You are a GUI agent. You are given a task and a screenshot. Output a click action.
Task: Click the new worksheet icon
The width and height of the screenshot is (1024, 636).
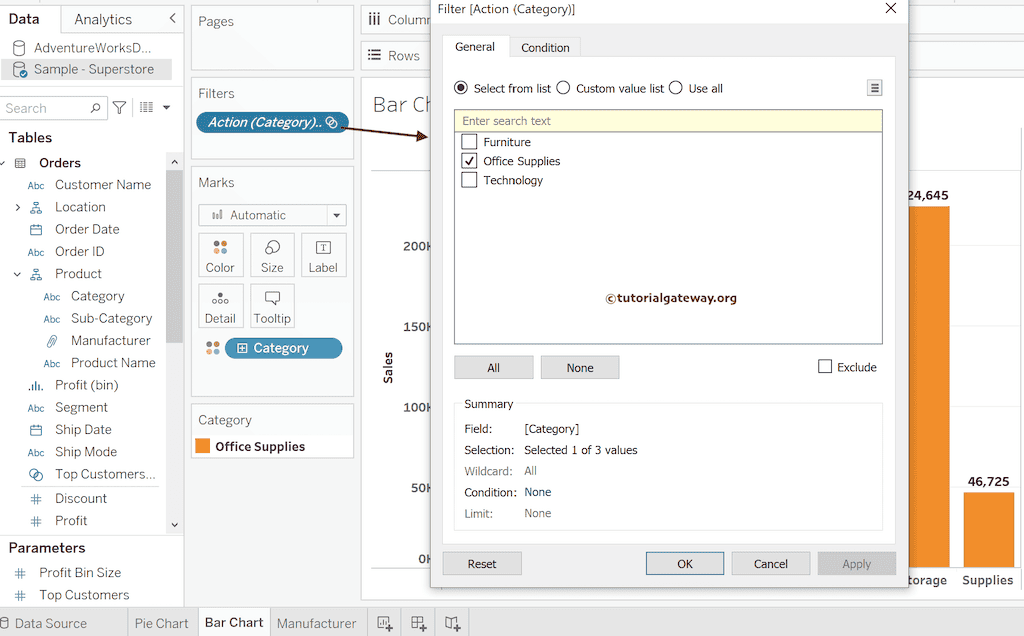coord(385,624)
